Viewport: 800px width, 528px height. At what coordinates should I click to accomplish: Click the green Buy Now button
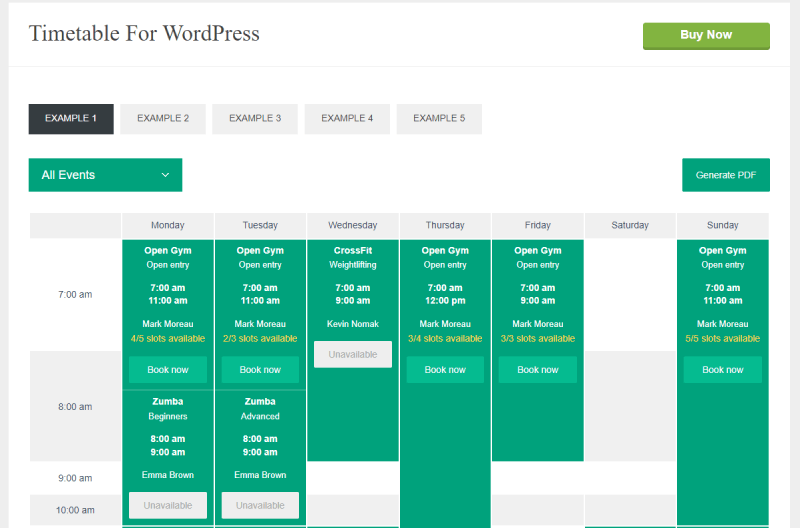[706, 36]
